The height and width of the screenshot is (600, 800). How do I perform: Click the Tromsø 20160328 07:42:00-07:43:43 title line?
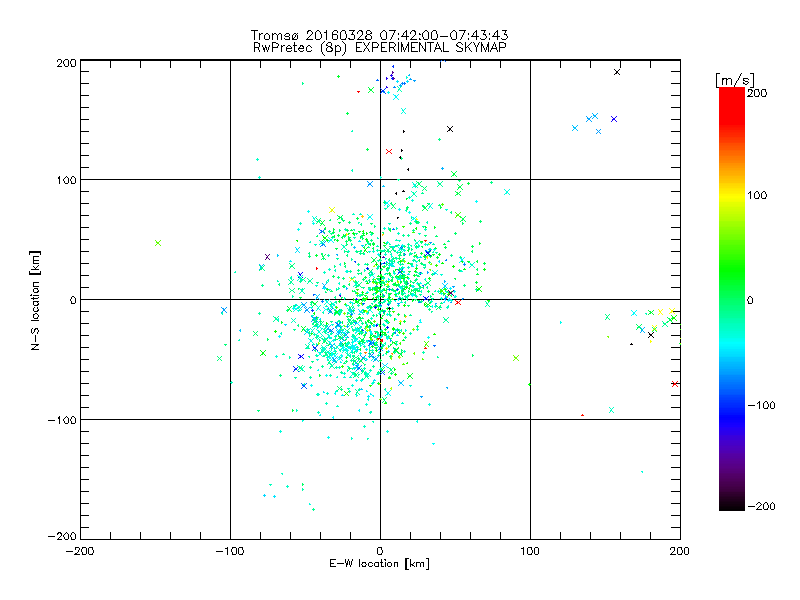point(379,35)
